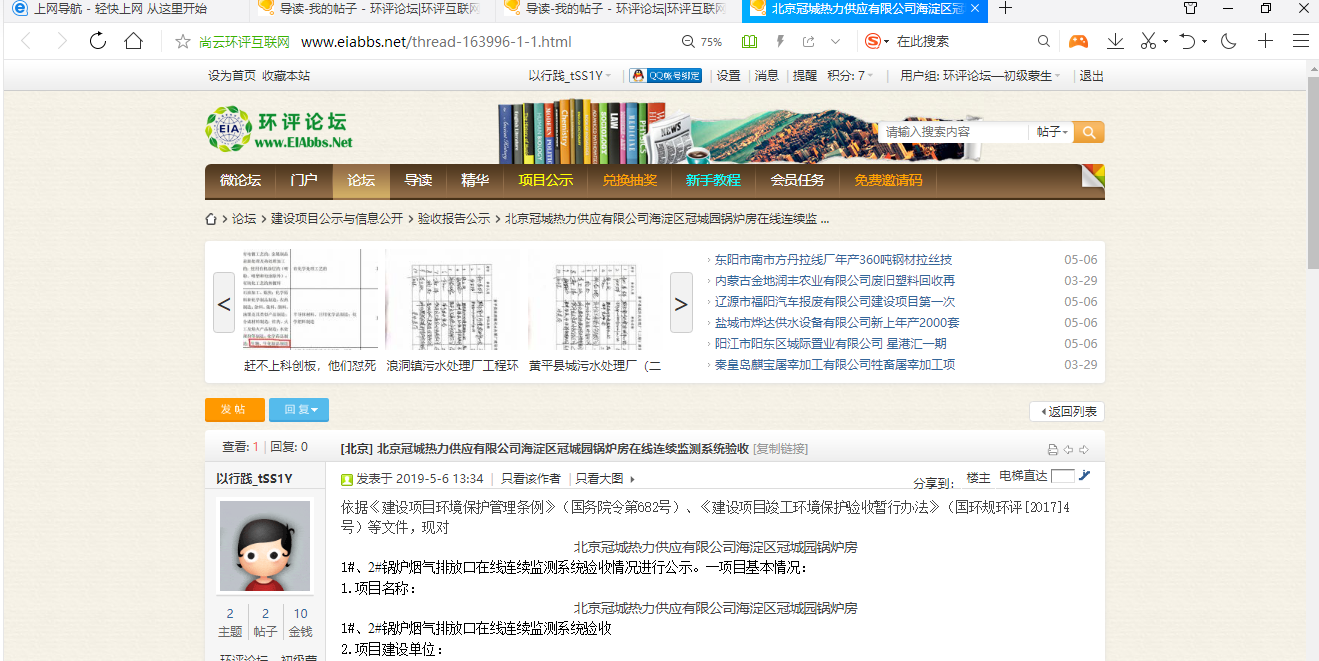The width and height of the screenshot is (1319, 661).
Task: Click the previous thread arrow icon
Action: point(1068,450)
